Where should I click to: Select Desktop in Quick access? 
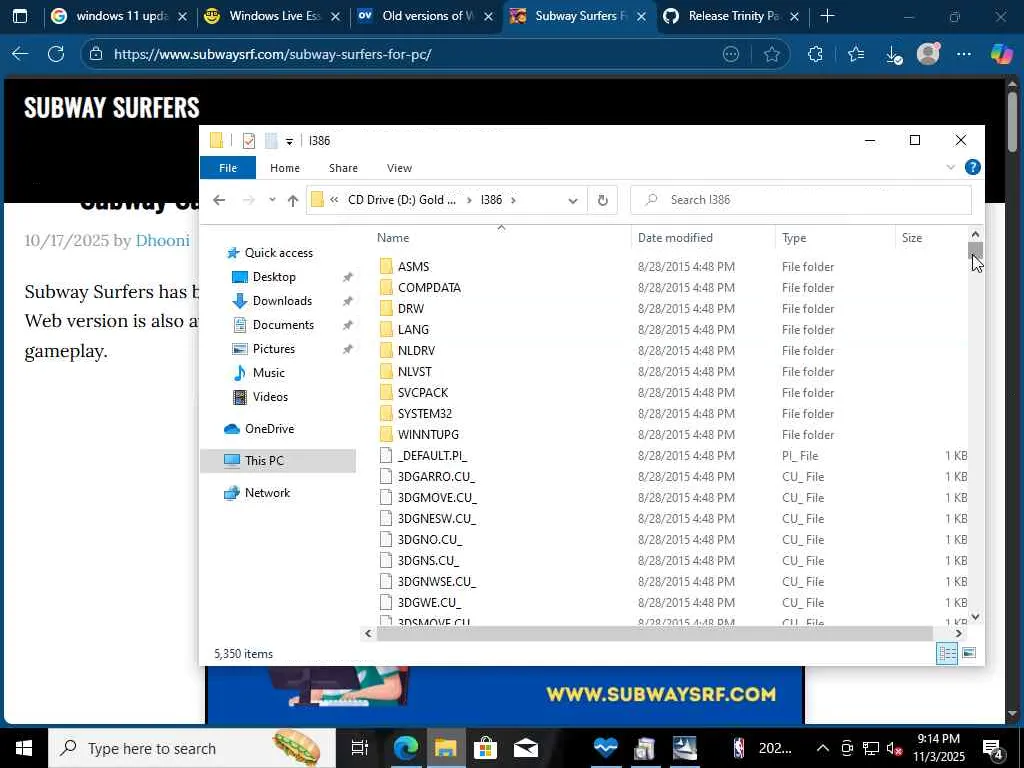pos(274,277)
